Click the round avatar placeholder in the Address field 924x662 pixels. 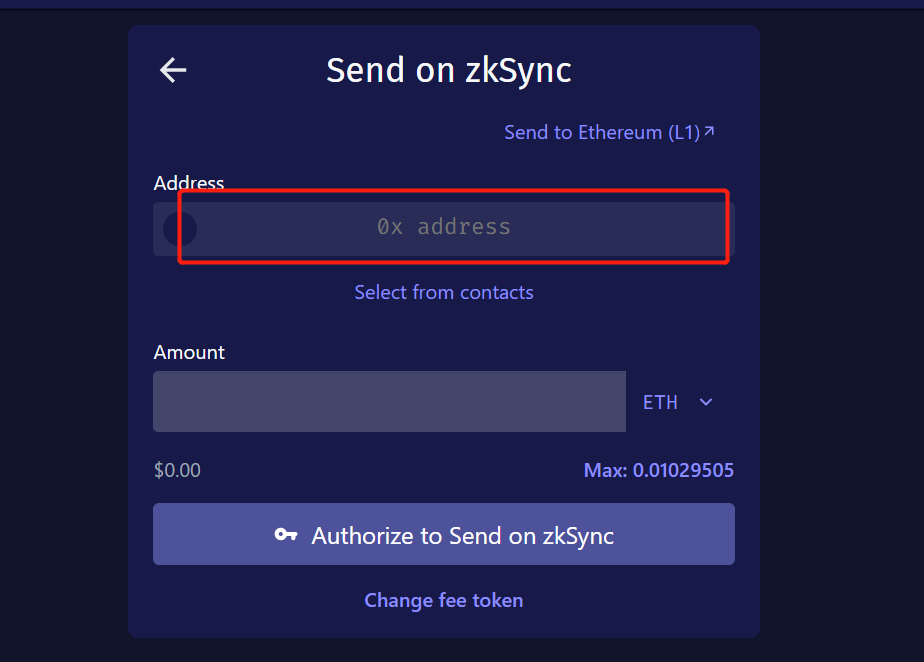point(180,229)
